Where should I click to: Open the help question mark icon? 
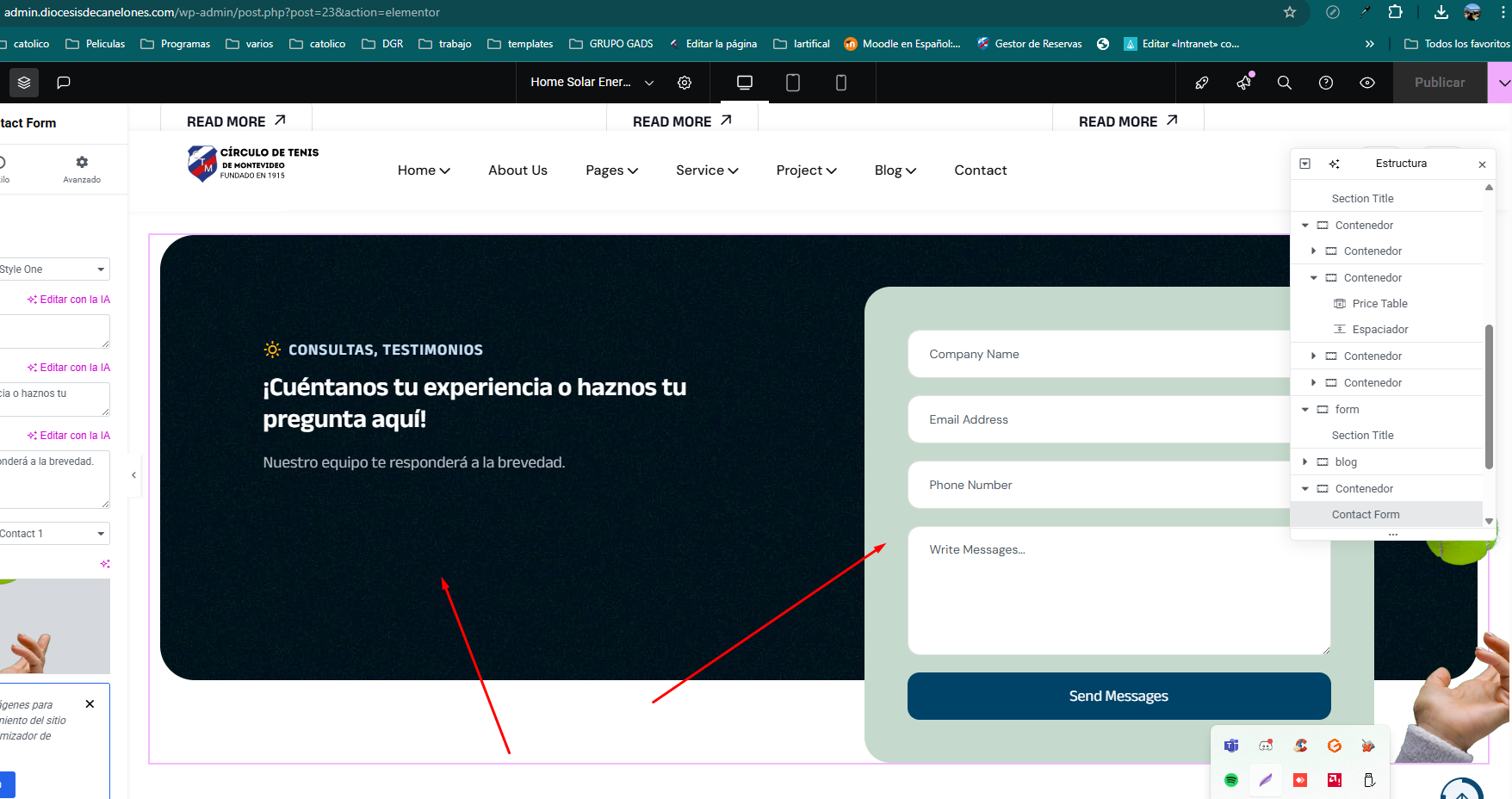1326,83
